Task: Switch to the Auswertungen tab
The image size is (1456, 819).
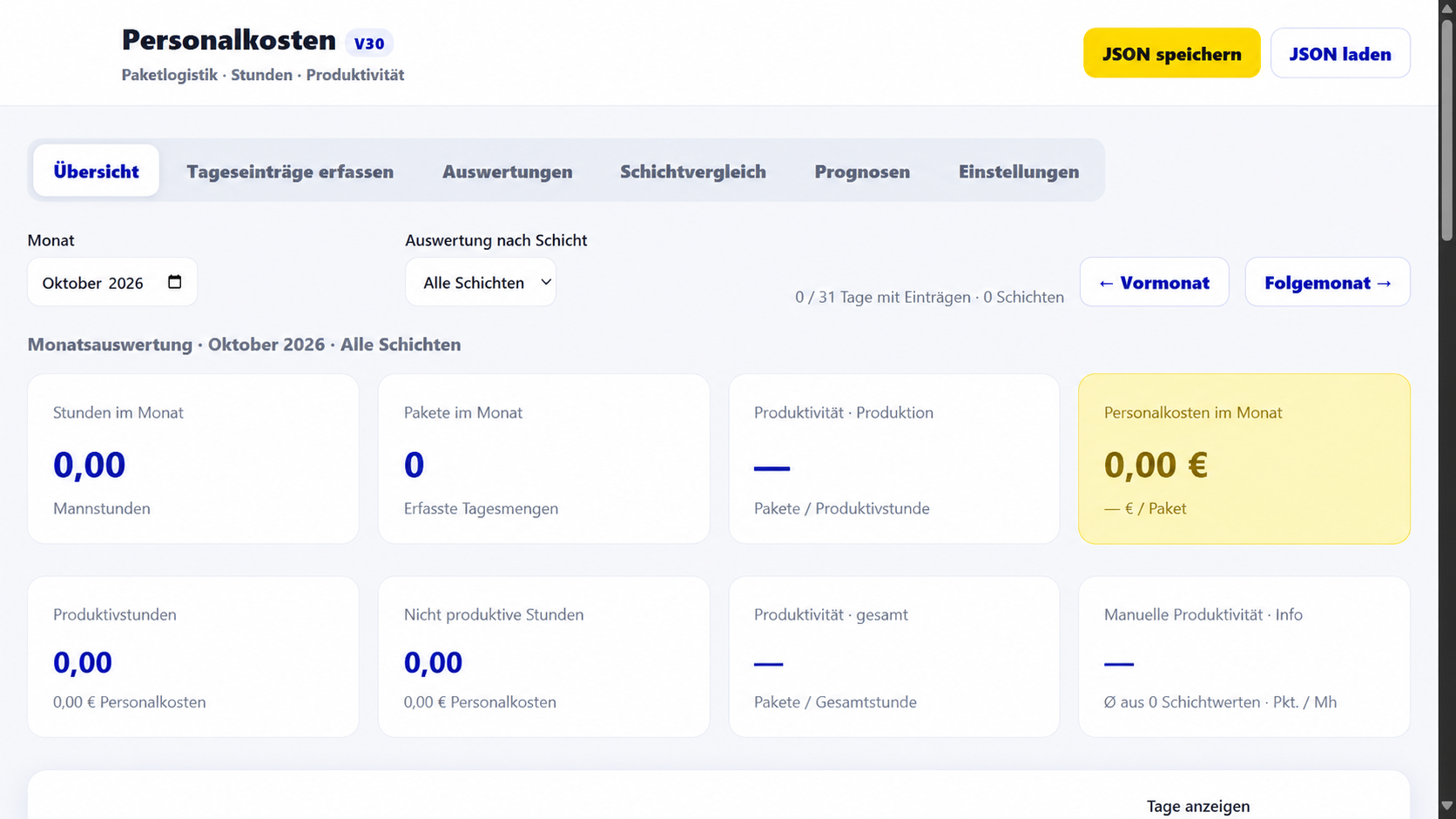Action: point(508,171)
